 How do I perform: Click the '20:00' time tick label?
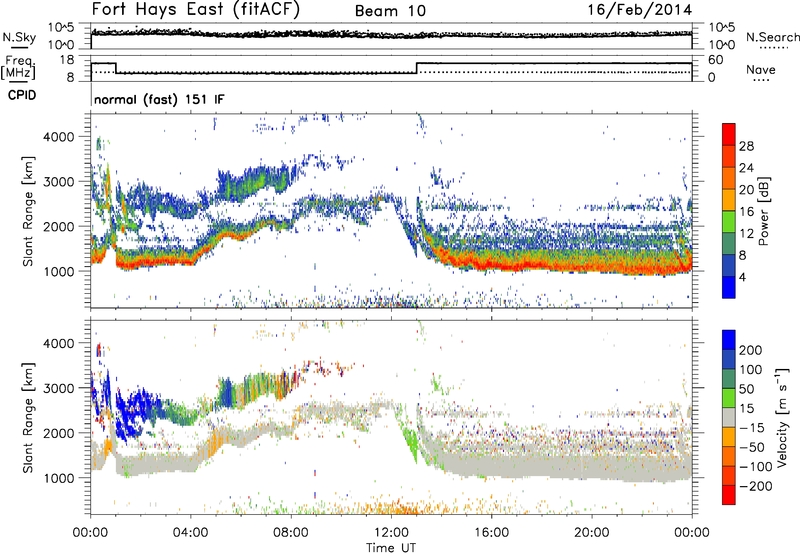(591, 533)
